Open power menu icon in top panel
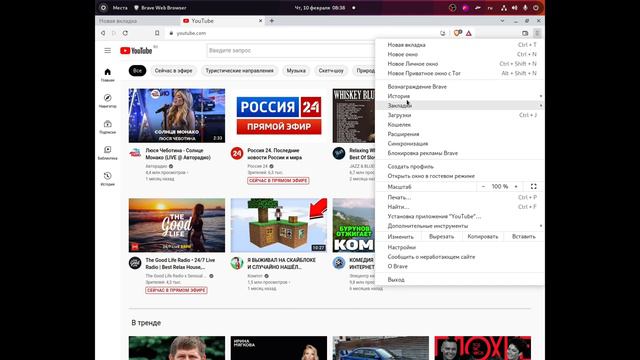Viewport: 640px width, 360px height. 536,8
